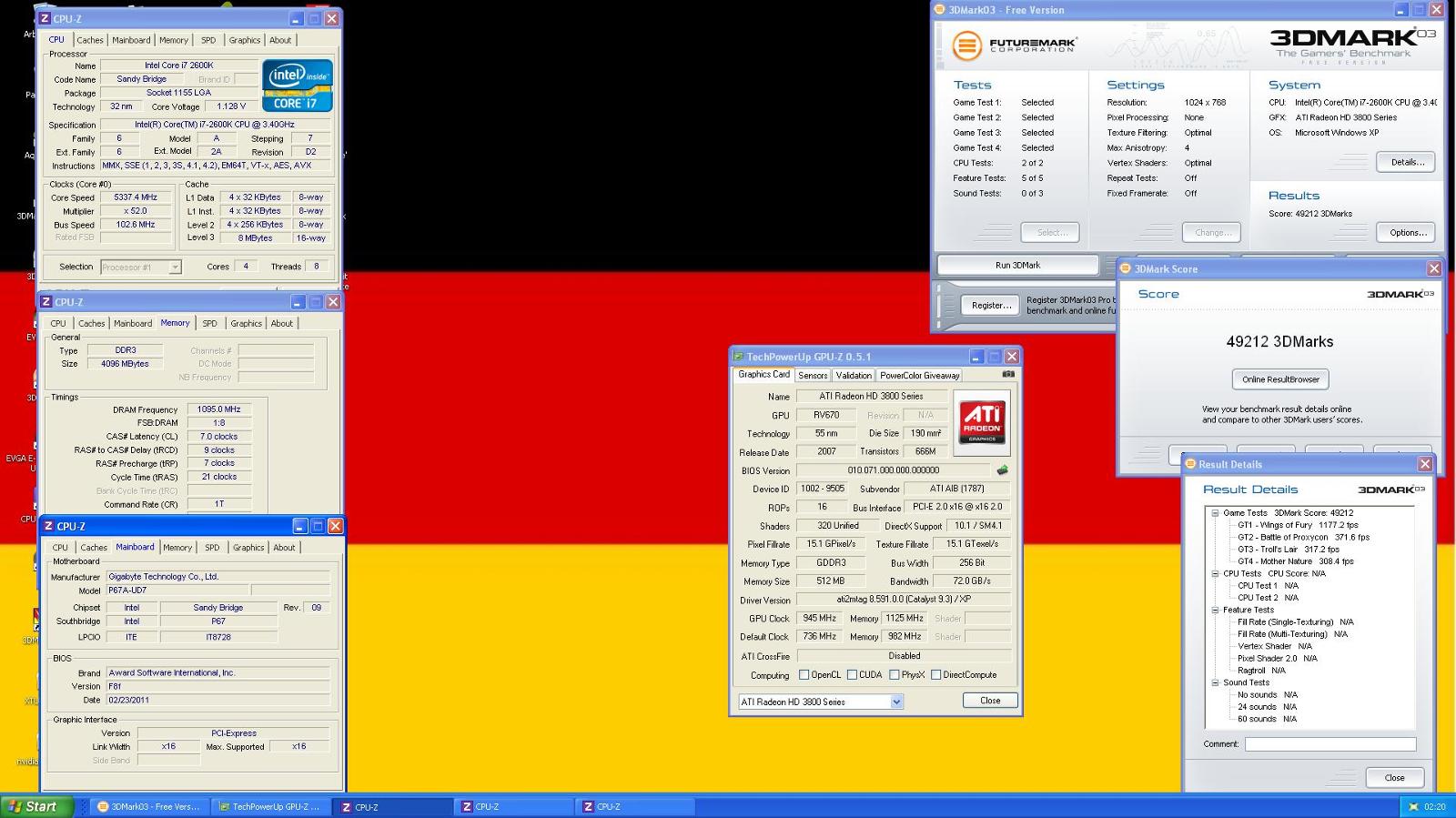Click the CPU-Z Mainboard window title icon
Image resolution: width=1456 pixels, height=818 pixels.
[48, 526]
